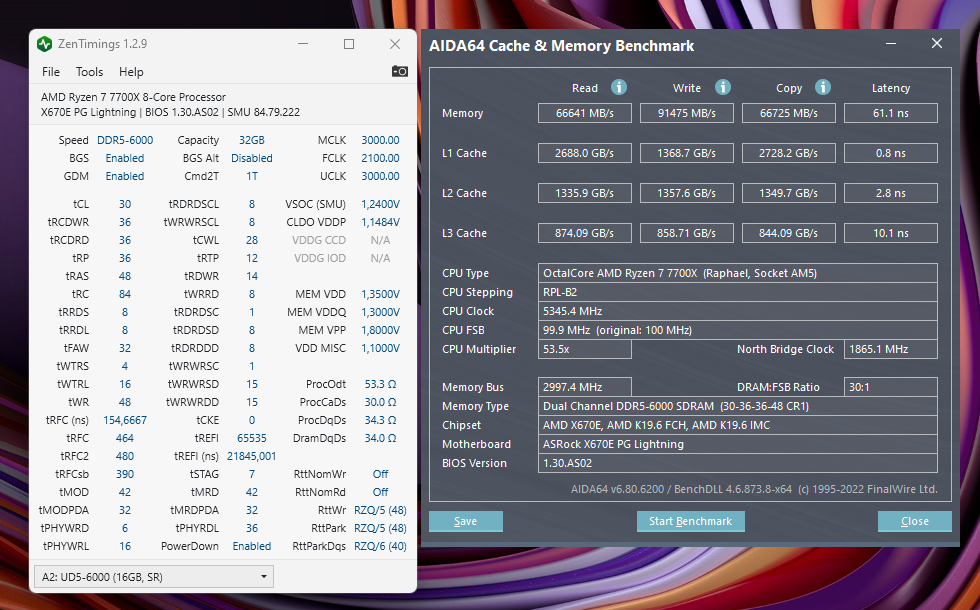Click the Memory Latency value 61.1 ns
The height and width of the screenshot is (610, 980).
pos(891,113)
